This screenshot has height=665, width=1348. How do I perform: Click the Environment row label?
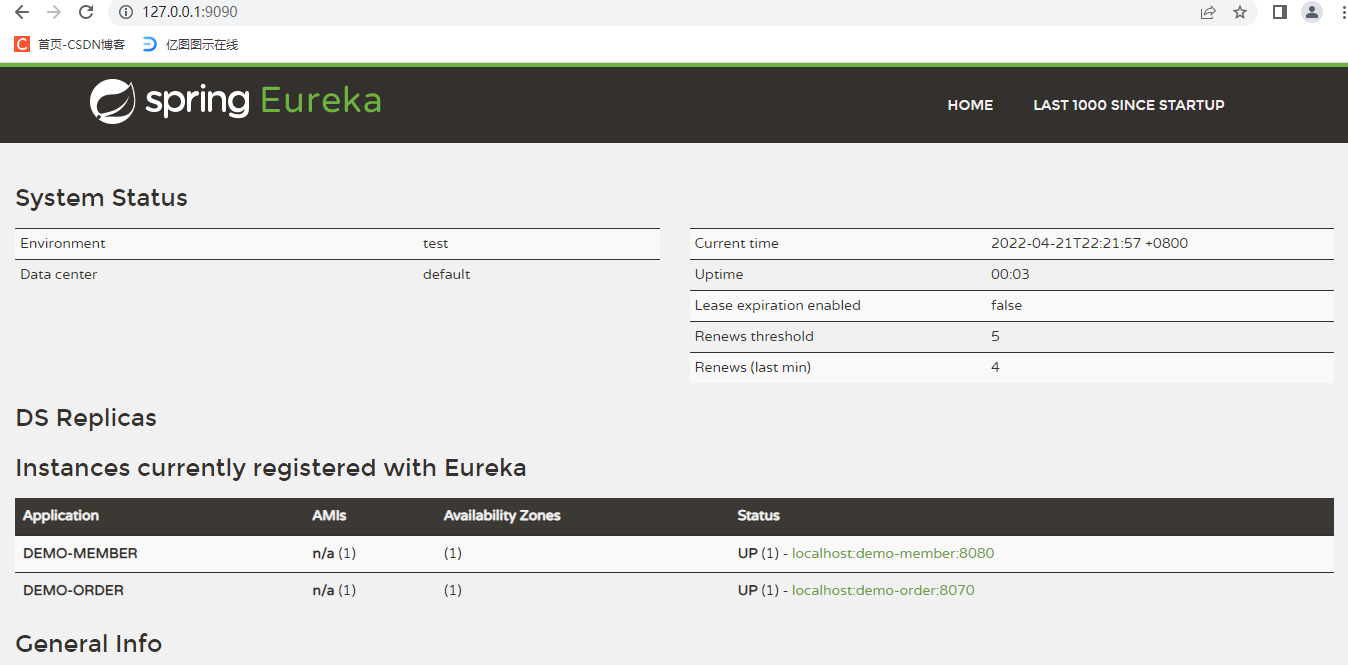click(x=62, y=243)
